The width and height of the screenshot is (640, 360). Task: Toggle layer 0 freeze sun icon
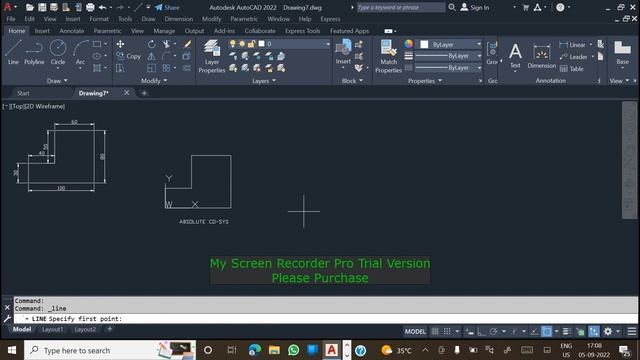[242, 44]
